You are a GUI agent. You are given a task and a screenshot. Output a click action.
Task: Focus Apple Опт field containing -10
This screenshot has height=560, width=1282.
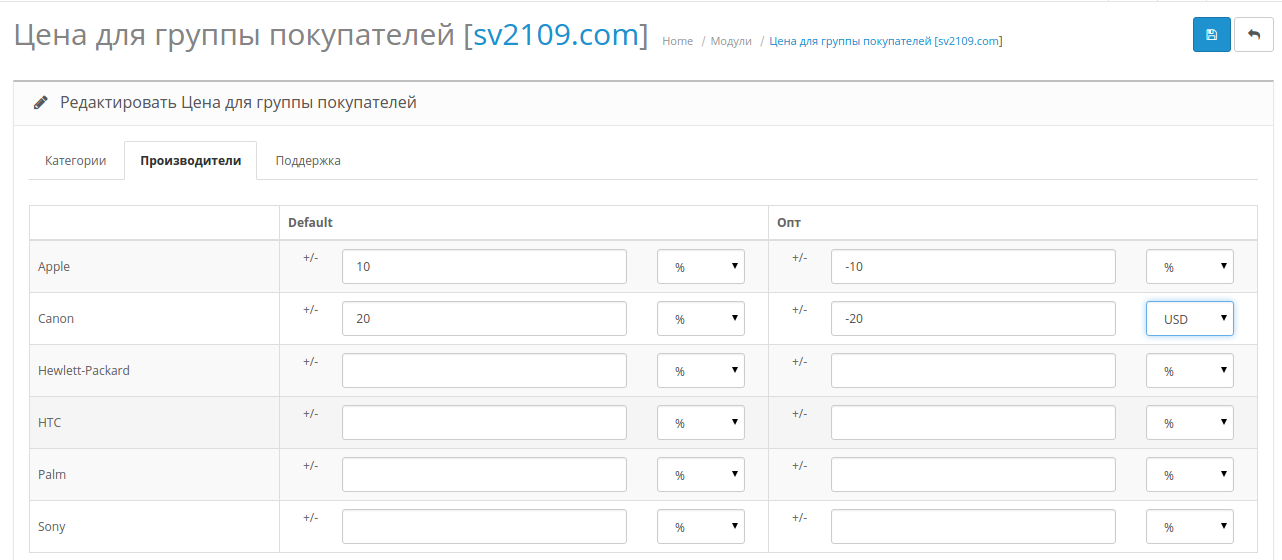[x=973, y=267]
